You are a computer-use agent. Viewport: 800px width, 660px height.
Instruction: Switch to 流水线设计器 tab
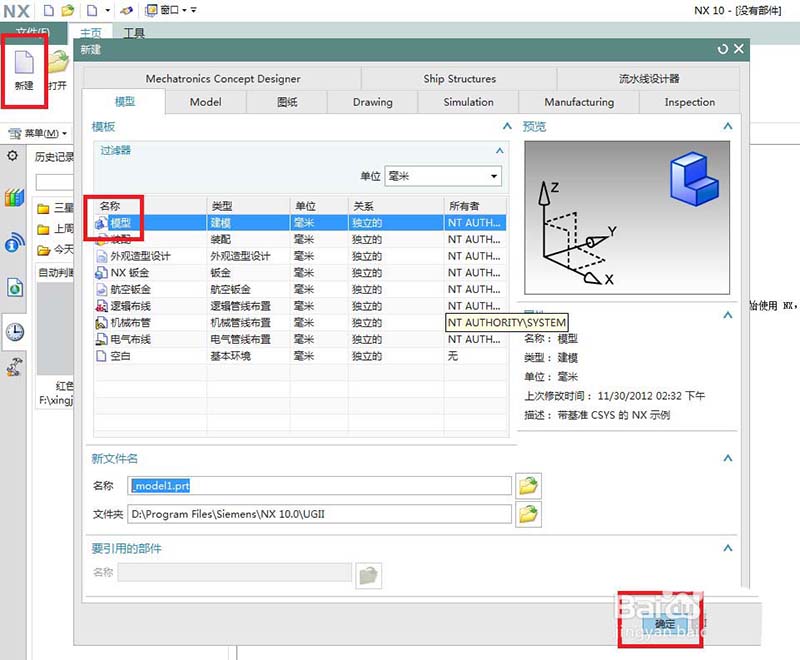pyautogui.click(x=648, y=79)
